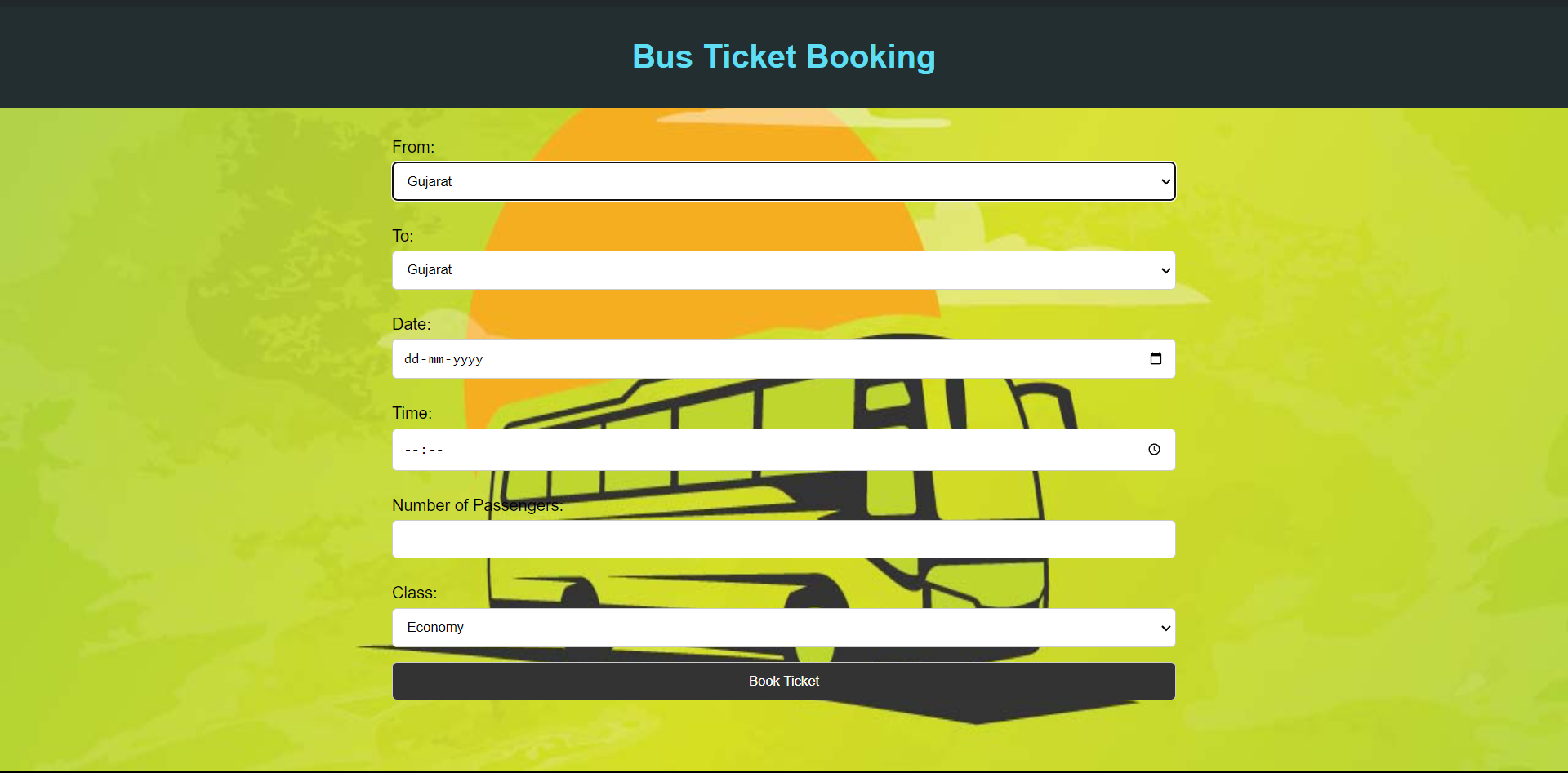Click the 'Class:' label
This screenshot has height=773, width=1568.
click(414, 593)
